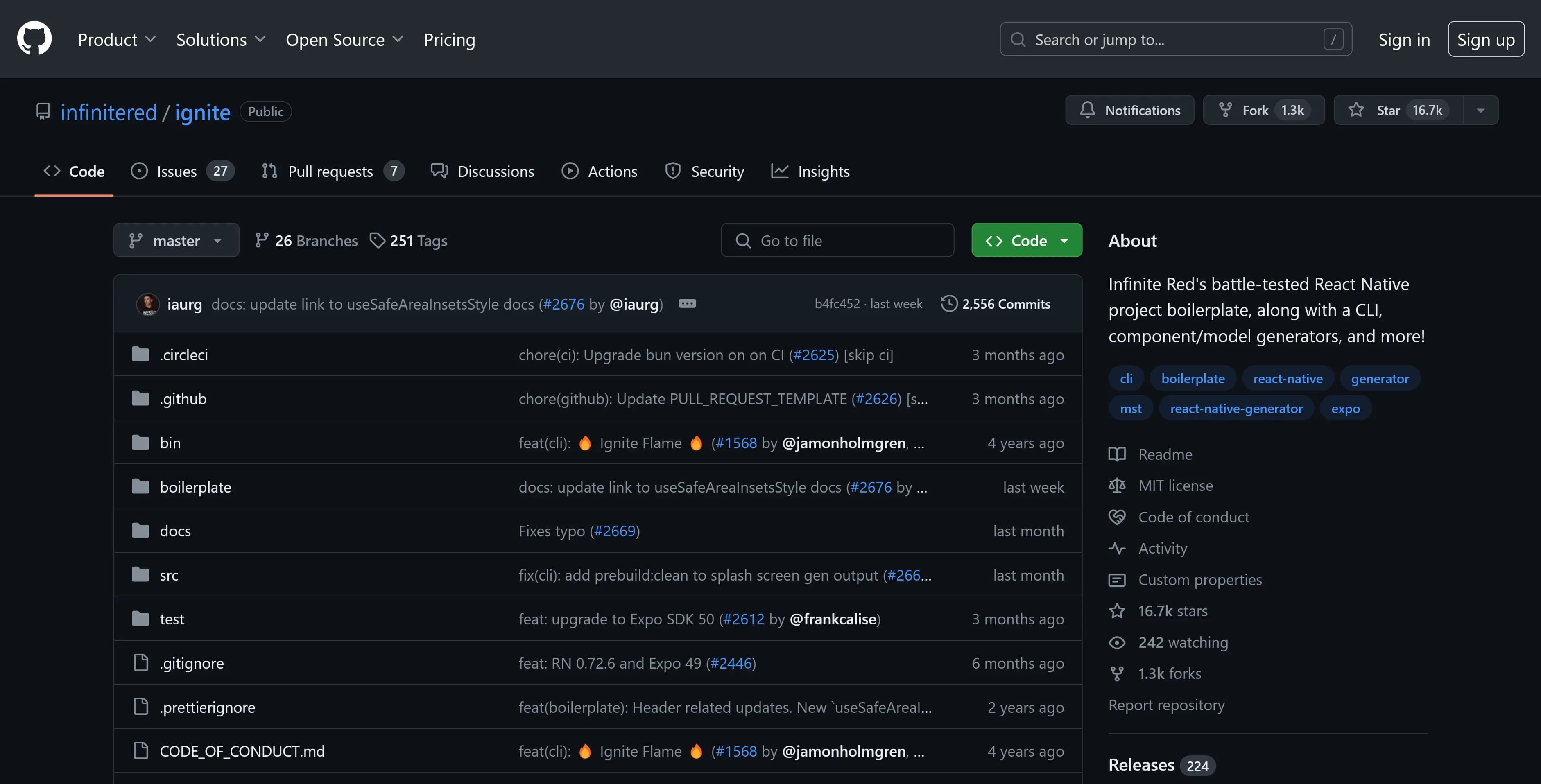The height and width of the screenshot is (784, 1541).
Task: Open the Releases 224 heading
Action: pyautogui.click(x=1162, y=765)
